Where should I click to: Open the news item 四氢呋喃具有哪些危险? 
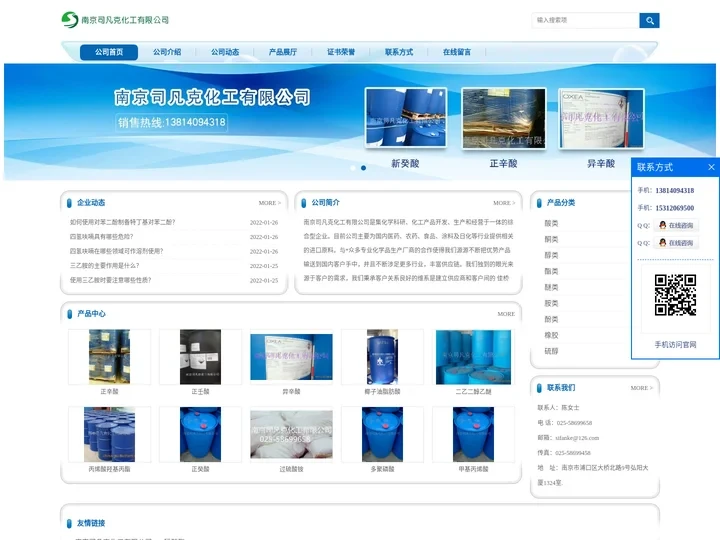pos(101,236)
